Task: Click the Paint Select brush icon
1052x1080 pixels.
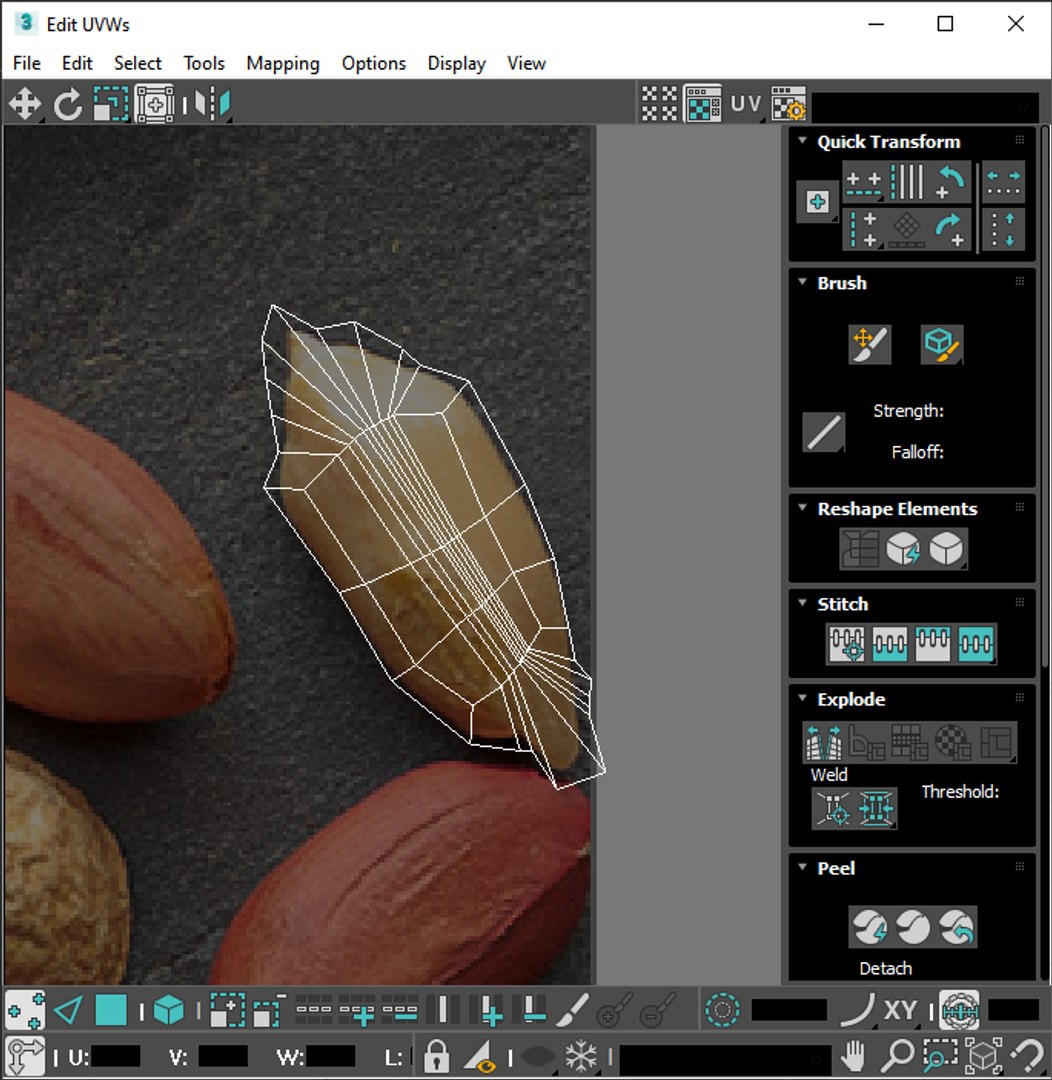Action: click(x=572, y=1011)
